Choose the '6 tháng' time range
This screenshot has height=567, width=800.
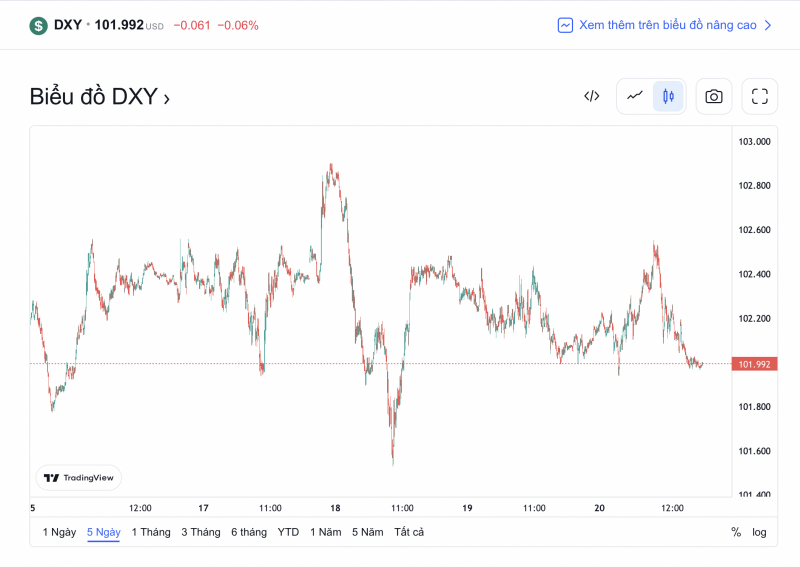(x=249, y=532)
